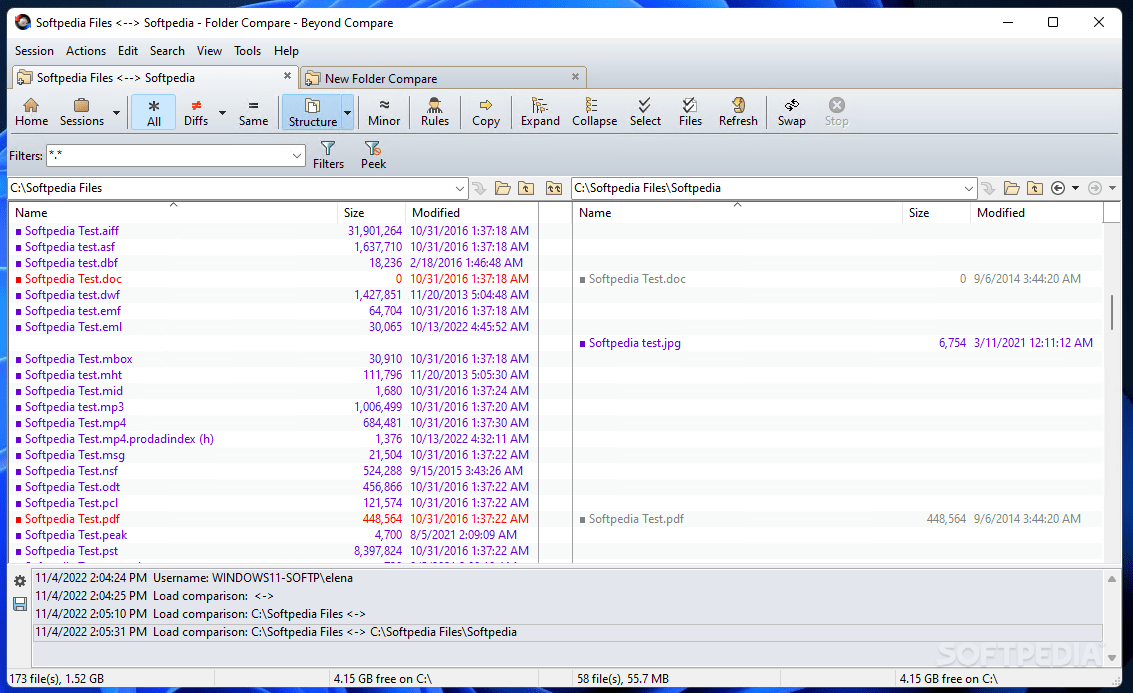
Task: Click right pane back arrow icon
Action: coord(1058,188)
